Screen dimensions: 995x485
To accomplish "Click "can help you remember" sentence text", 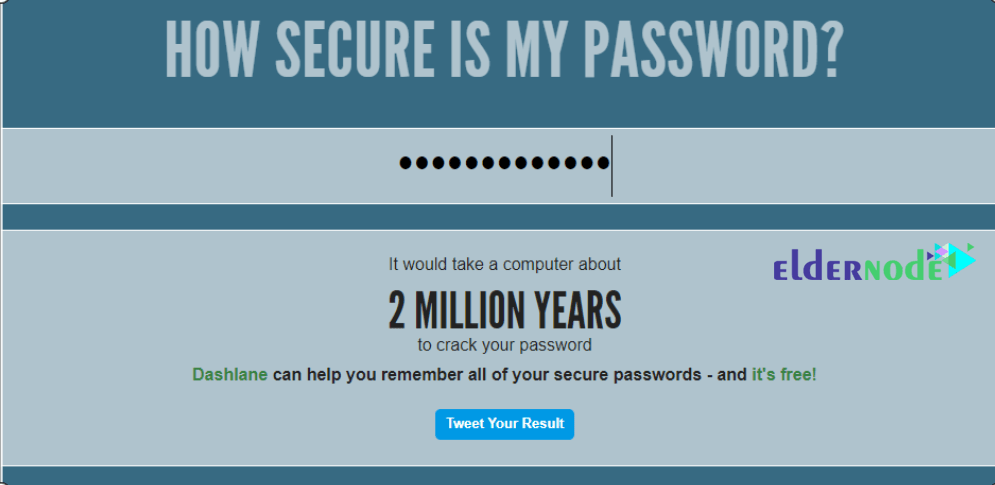I will pos(368,375).
